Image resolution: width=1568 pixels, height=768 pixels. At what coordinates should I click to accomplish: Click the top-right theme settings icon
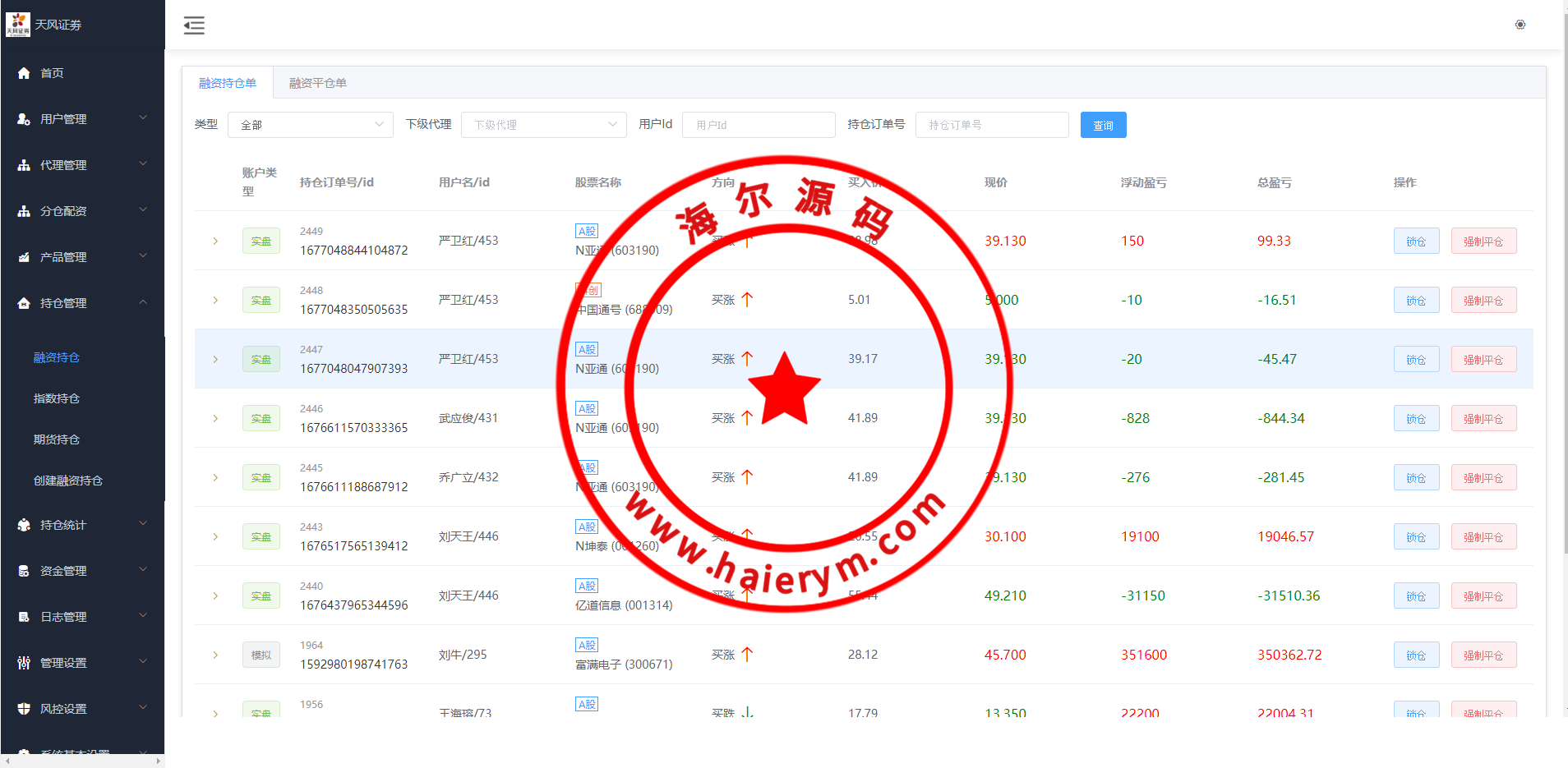[x=1520, y=25]
